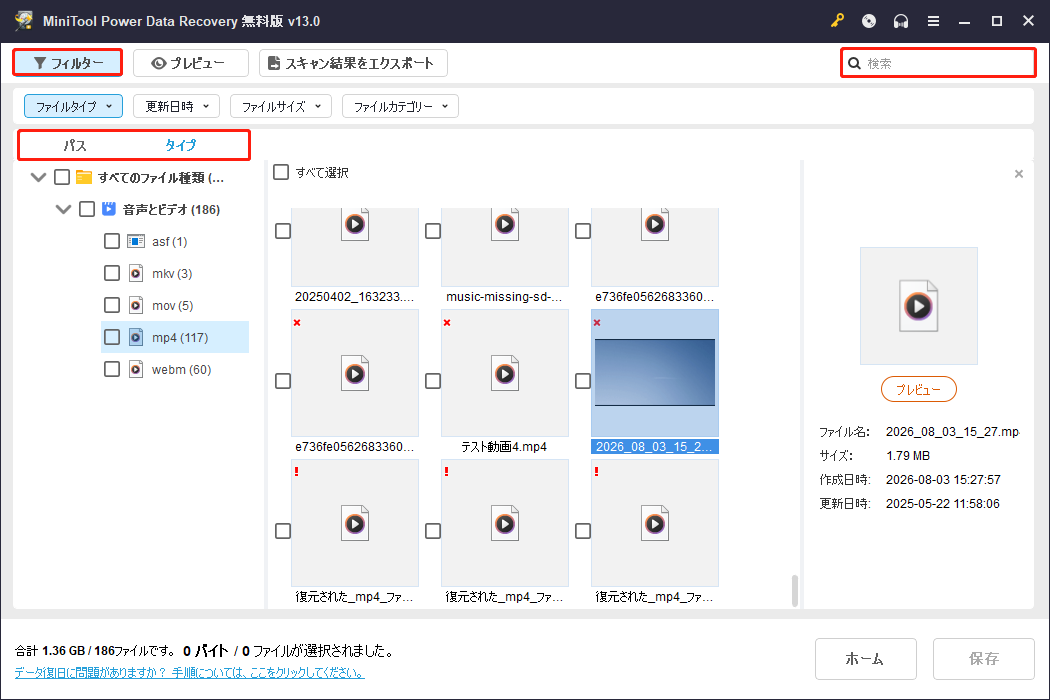Click the second 復元された_mp4_ファ file thumbnail
The height and width of the screenshot is (700, 1050).
[505, 523]
